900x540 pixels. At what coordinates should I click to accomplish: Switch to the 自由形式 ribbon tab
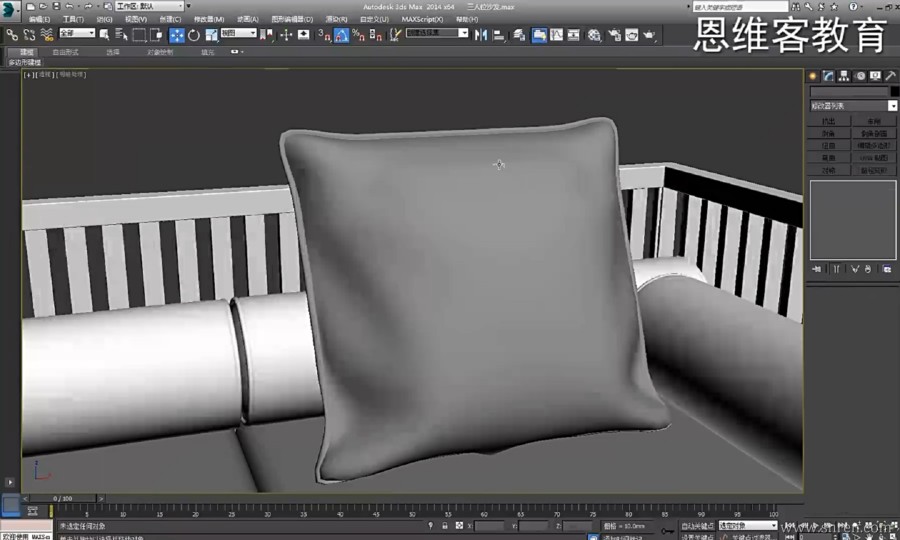click(65, 51)
